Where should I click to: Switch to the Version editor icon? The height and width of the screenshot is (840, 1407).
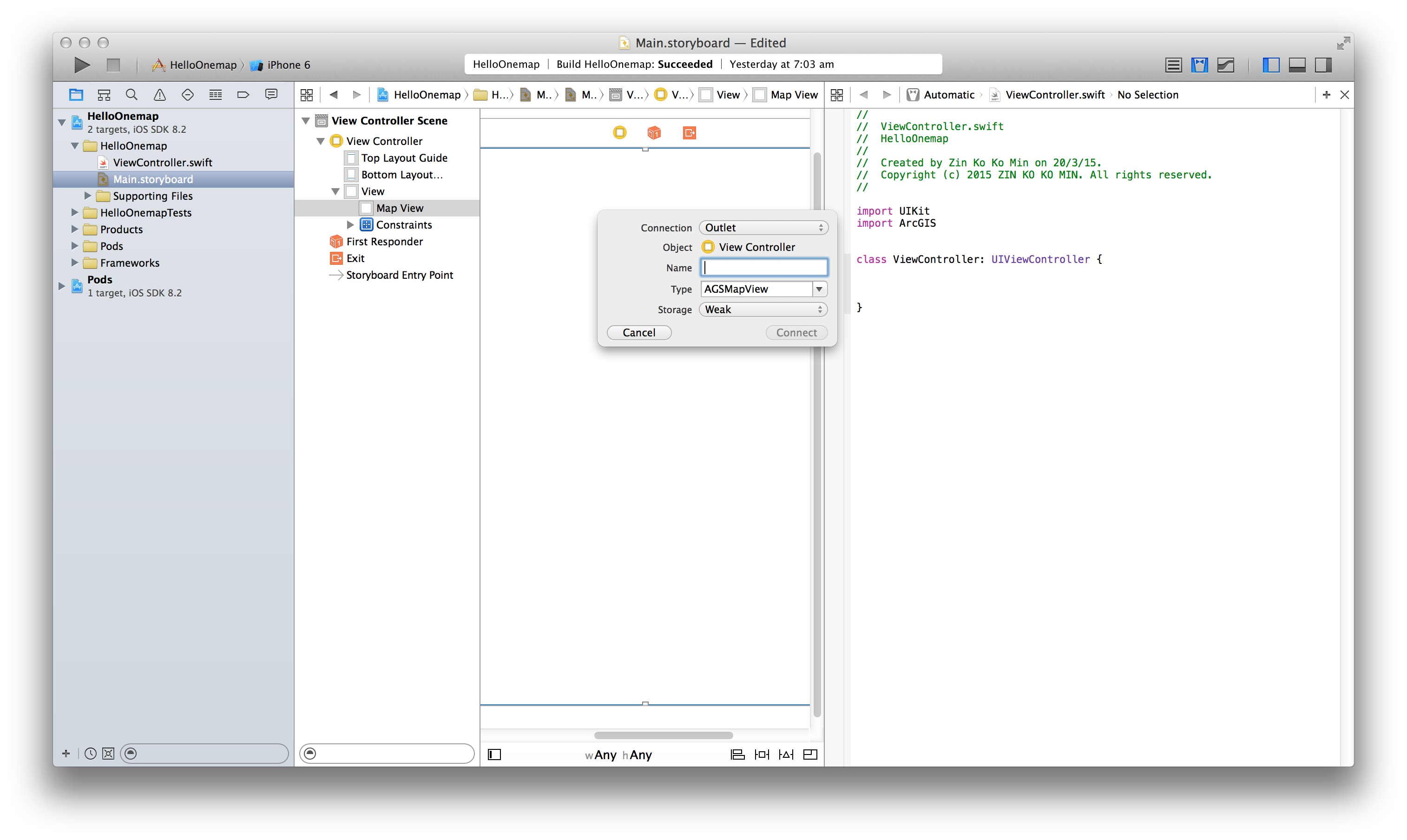(x=1225, y=65)
